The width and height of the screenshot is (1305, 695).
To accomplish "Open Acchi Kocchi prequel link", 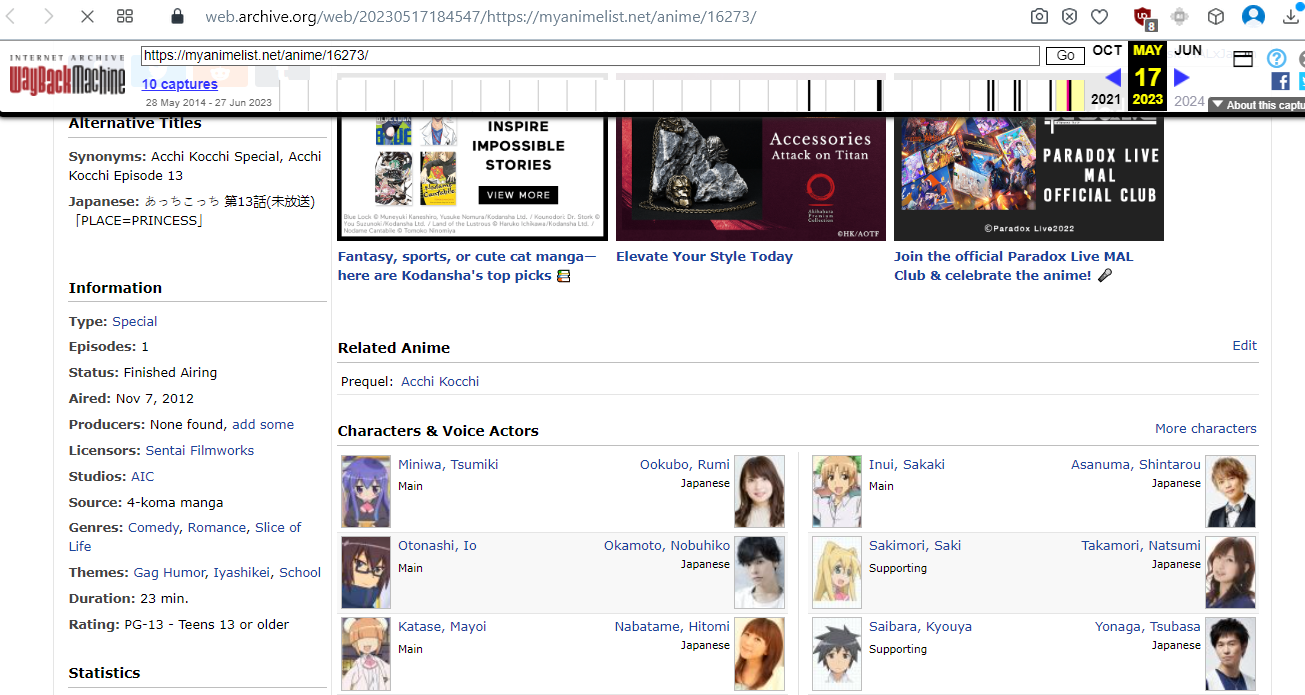I will 440,382.
